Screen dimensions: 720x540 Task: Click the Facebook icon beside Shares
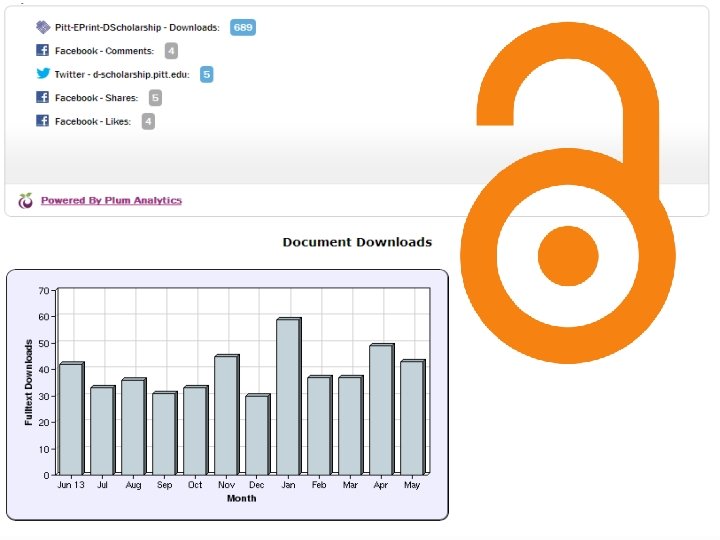pos(43,97)
